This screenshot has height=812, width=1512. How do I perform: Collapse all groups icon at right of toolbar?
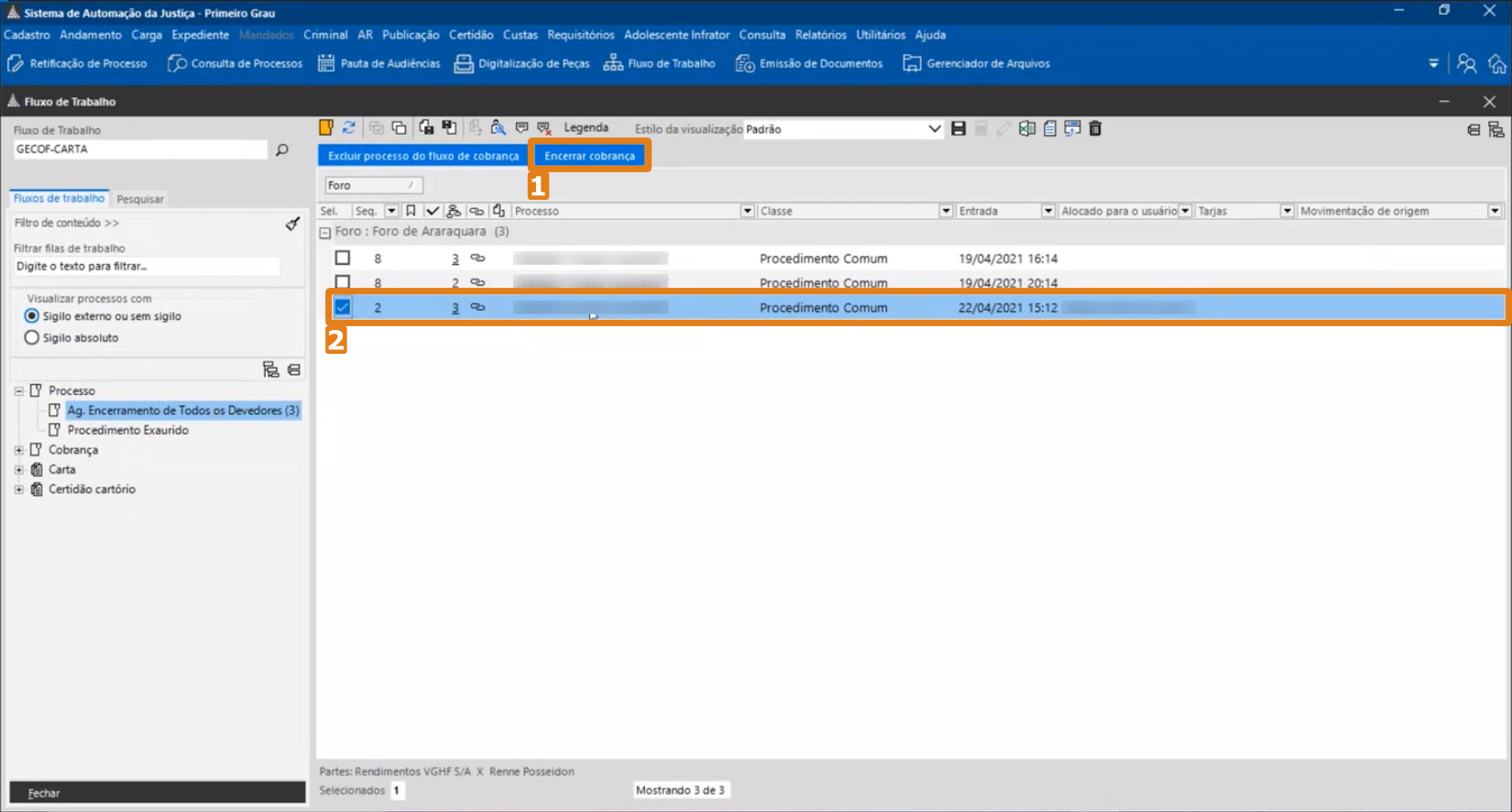coord(1474,129)
